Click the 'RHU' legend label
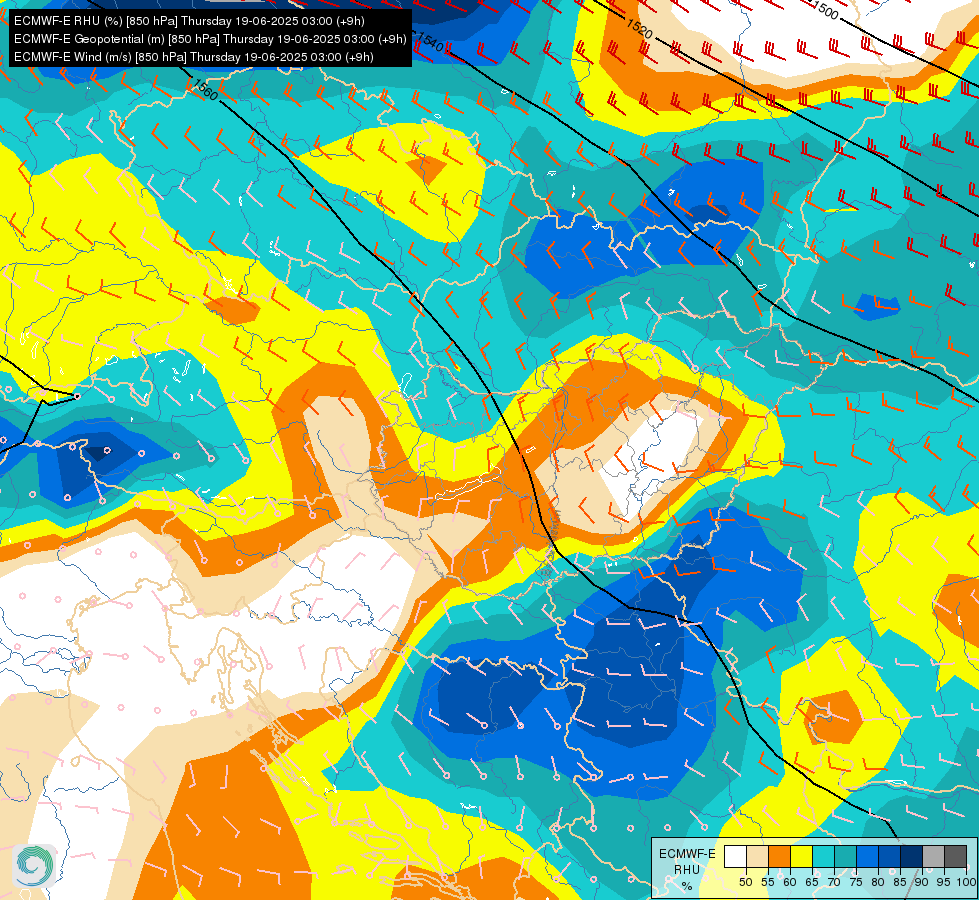Viewport: 979px width, 900px height. [687, 870]
